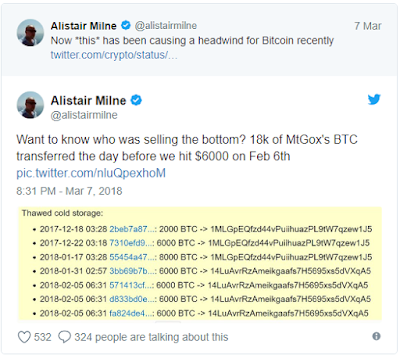This screenshot has height=362, width=400.
Task: Open transaction hash 3bb69b7b link
Action: click(x=132, y=271)
